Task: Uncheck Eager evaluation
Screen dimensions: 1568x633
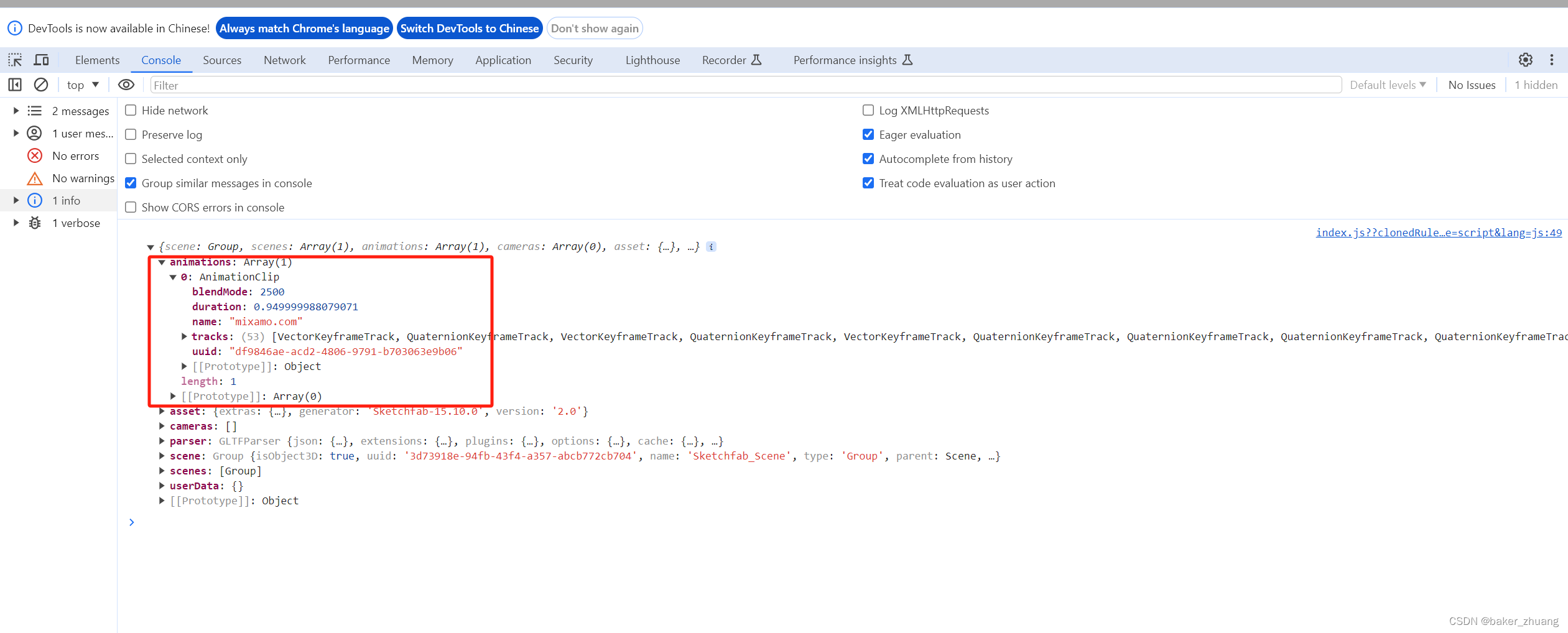Action: [868, 134]
